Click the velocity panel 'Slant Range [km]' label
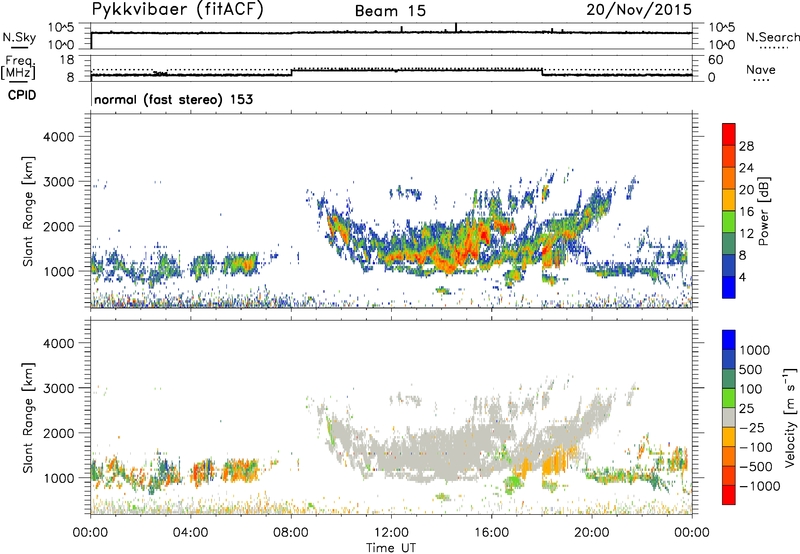Image resolution: width=800 pixels, height=554 pixels. pos(28,418)
